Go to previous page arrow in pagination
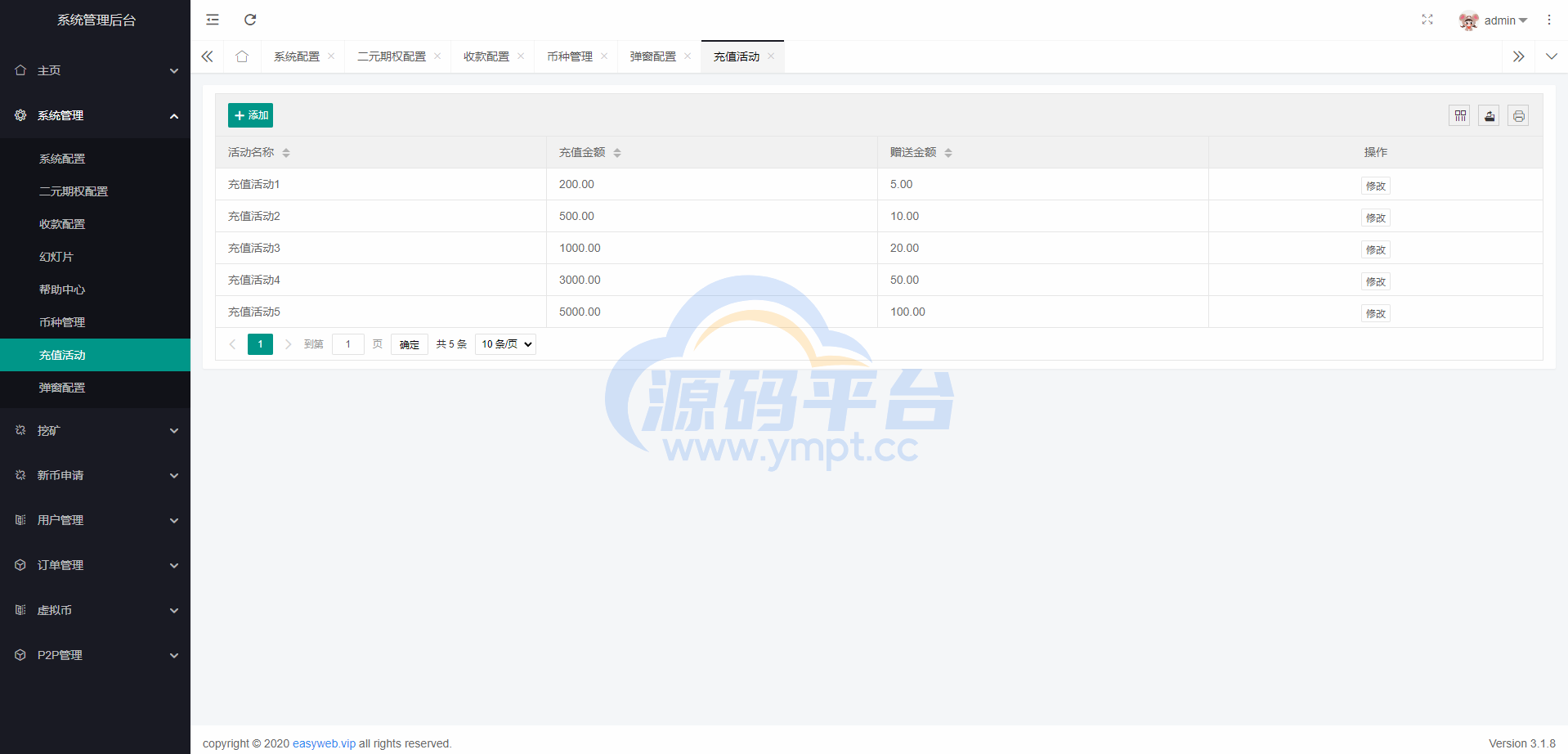Image resolution: width=1568 pixels, height=754 pixels. point(232,344)
